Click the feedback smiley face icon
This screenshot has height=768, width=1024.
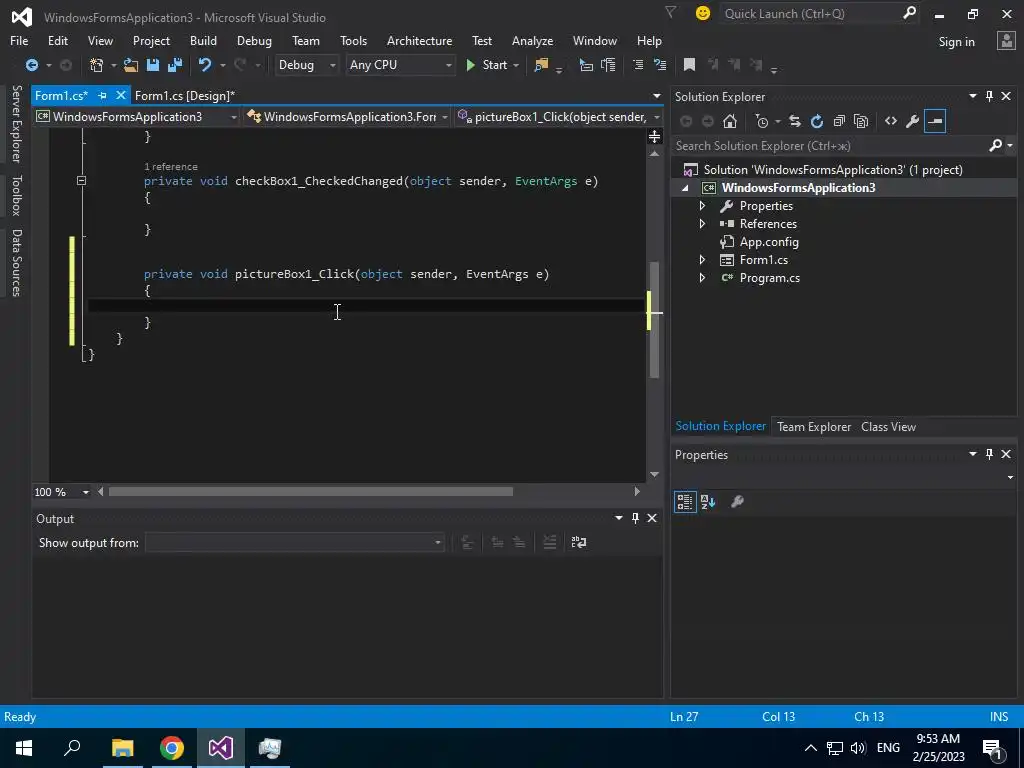703,13
